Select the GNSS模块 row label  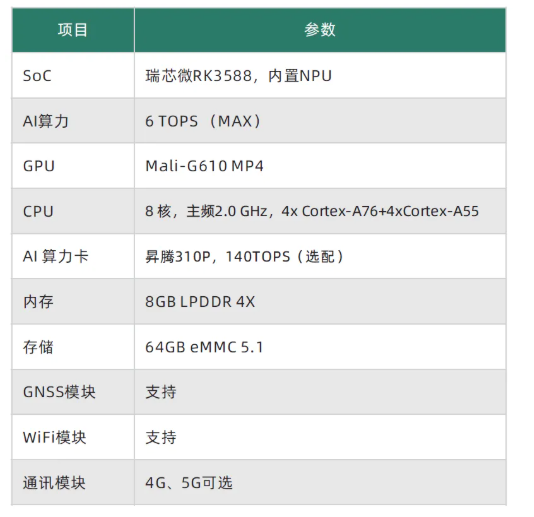point(59,392)
